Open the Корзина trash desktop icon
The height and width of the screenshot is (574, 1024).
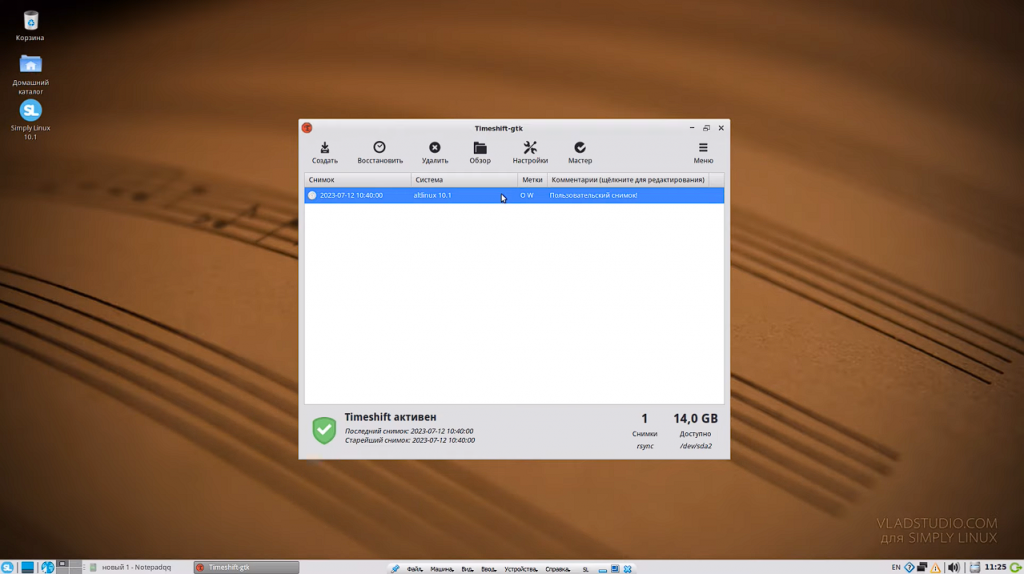pyautogui.click(x=30, y=27)
